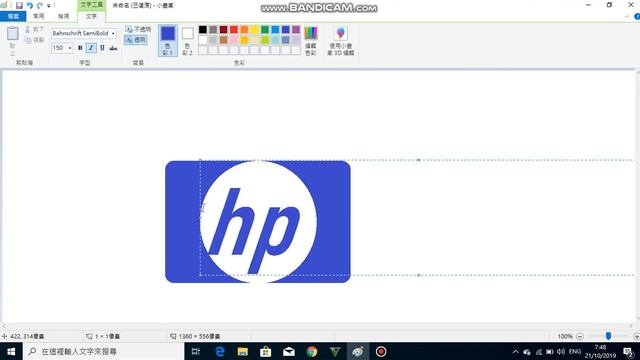
Task: Open the notification action center icon
Action: point(629,351)
